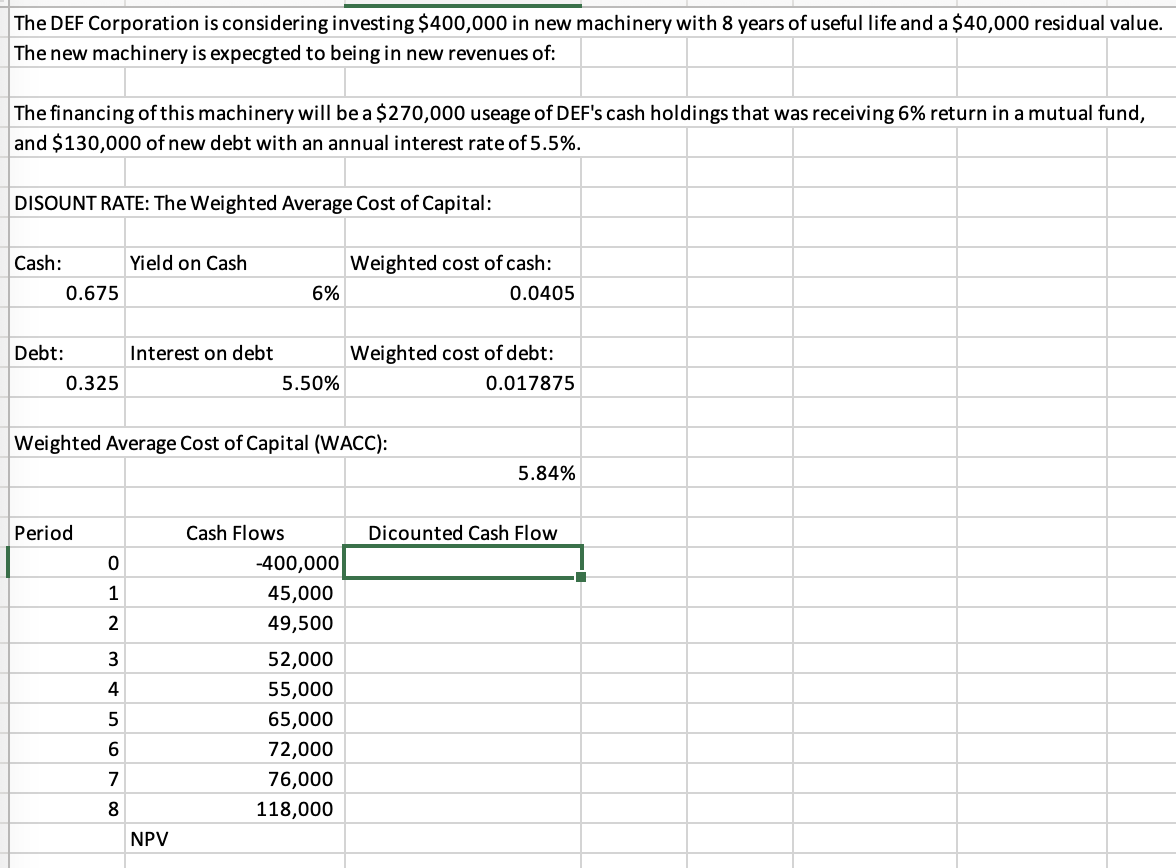Select the 'and $130,000 of new debt' text row
Image resolution: width=1176 pixels, height=868 pixels.
click(x=297, y=143)
